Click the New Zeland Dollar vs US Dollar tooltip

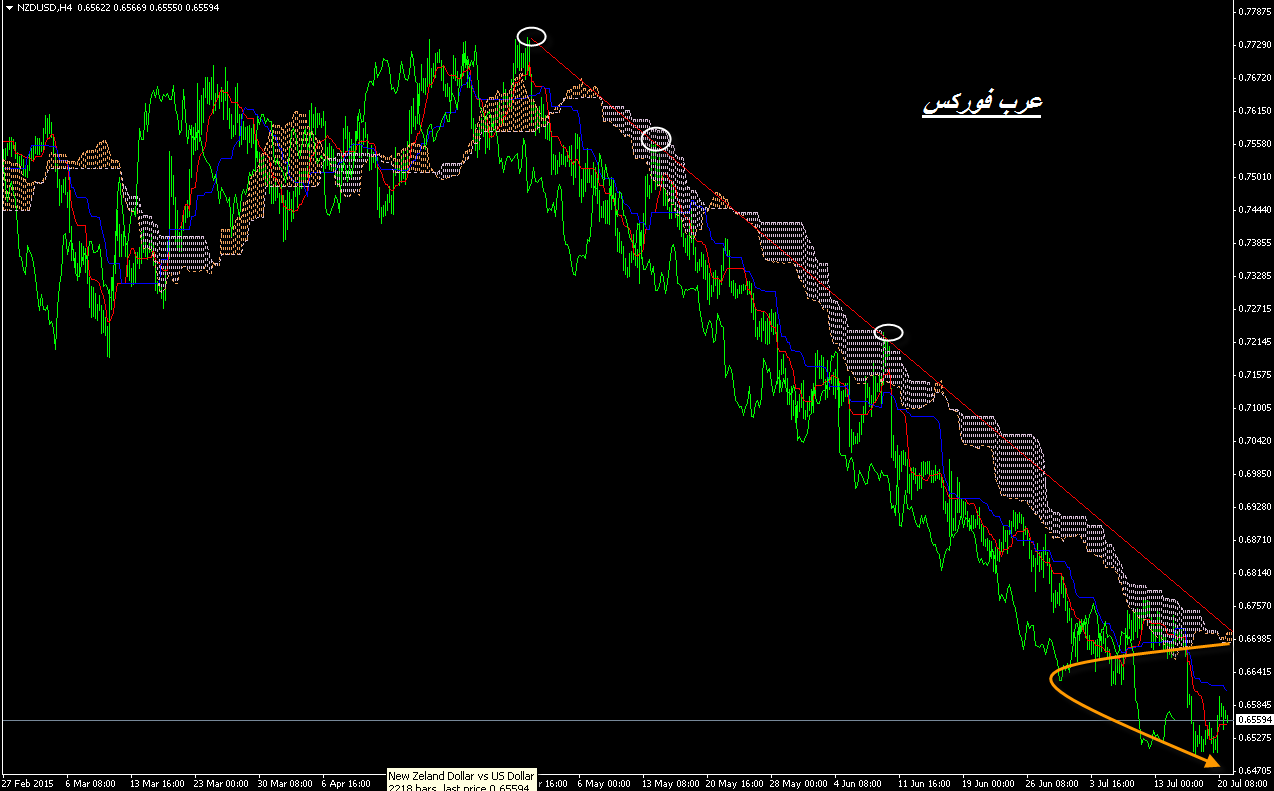tap(462, 781)
